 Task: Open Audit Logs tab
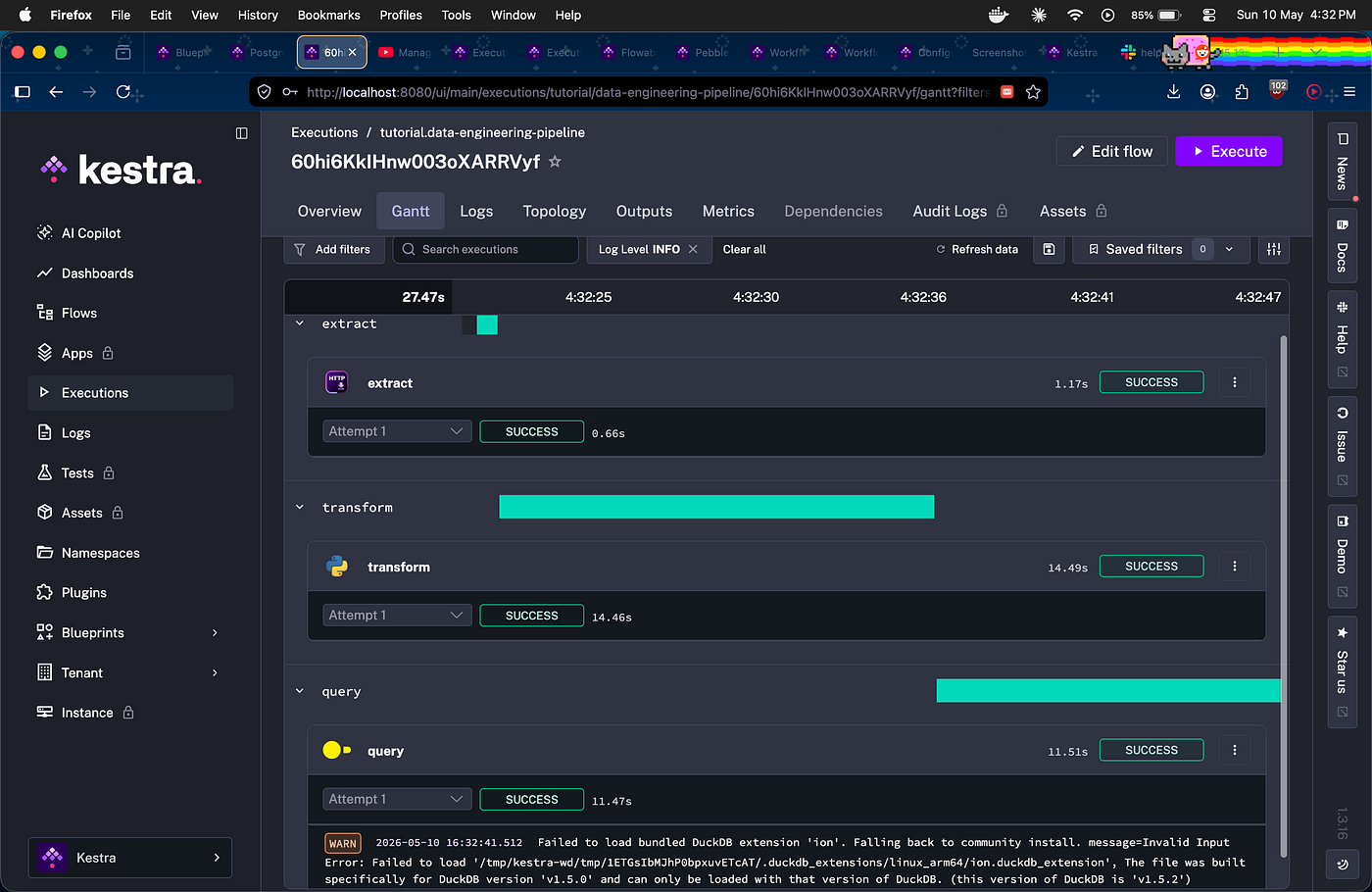click(x=959, y=212)
